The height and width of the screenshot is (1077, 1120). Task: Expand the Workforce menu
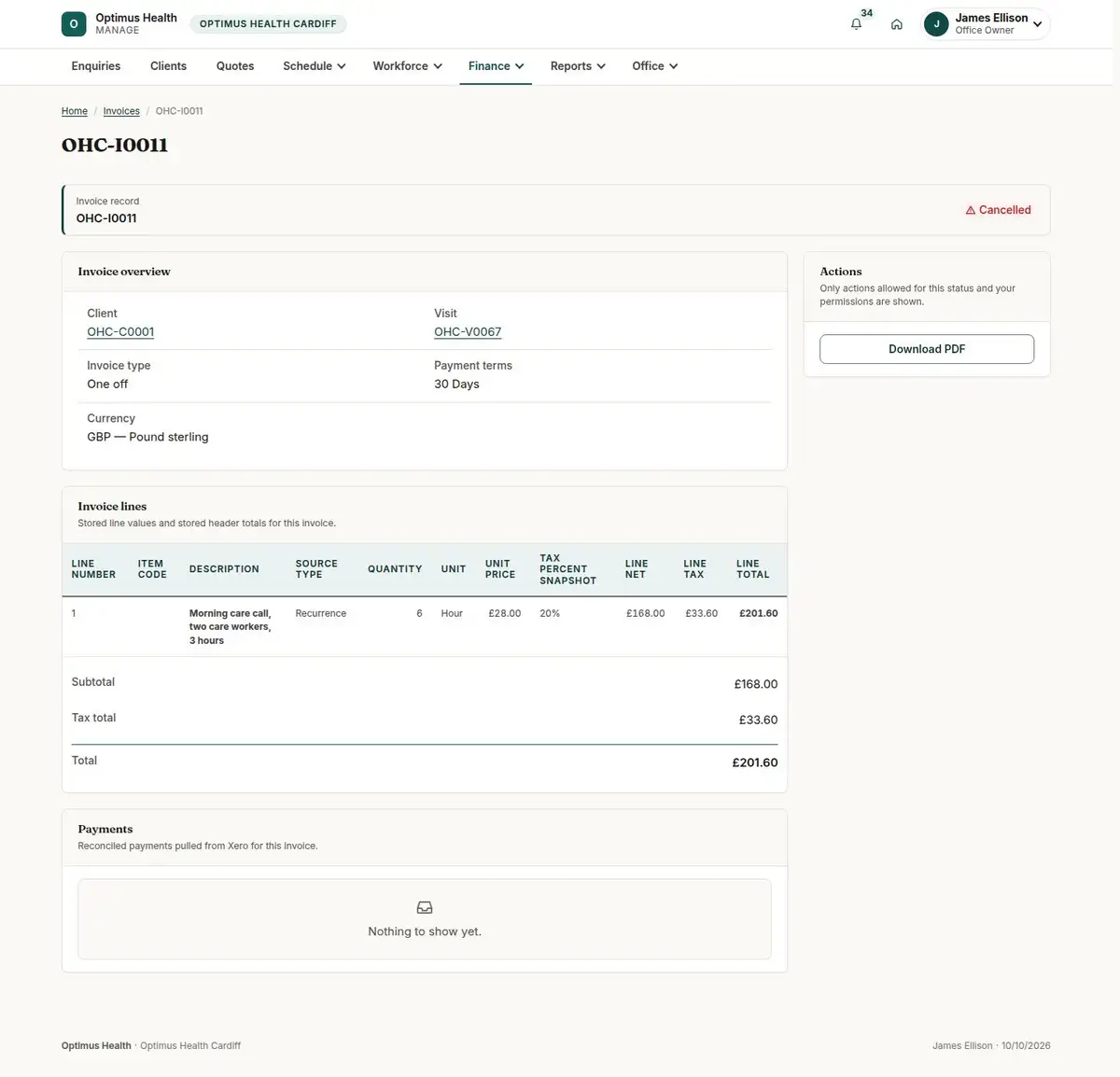click(x=407, y=66)
